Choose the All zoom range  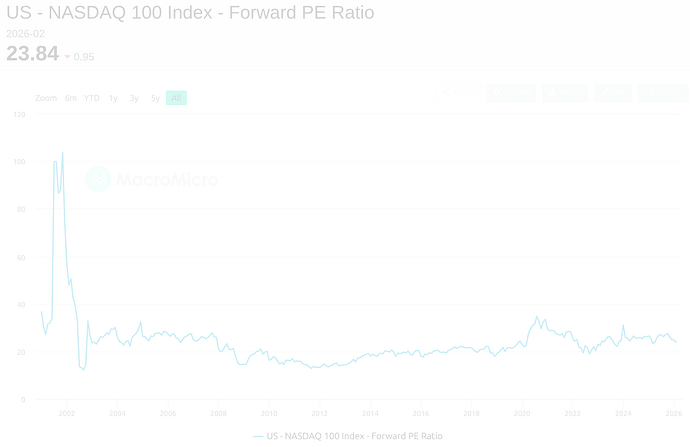(176, 98)
